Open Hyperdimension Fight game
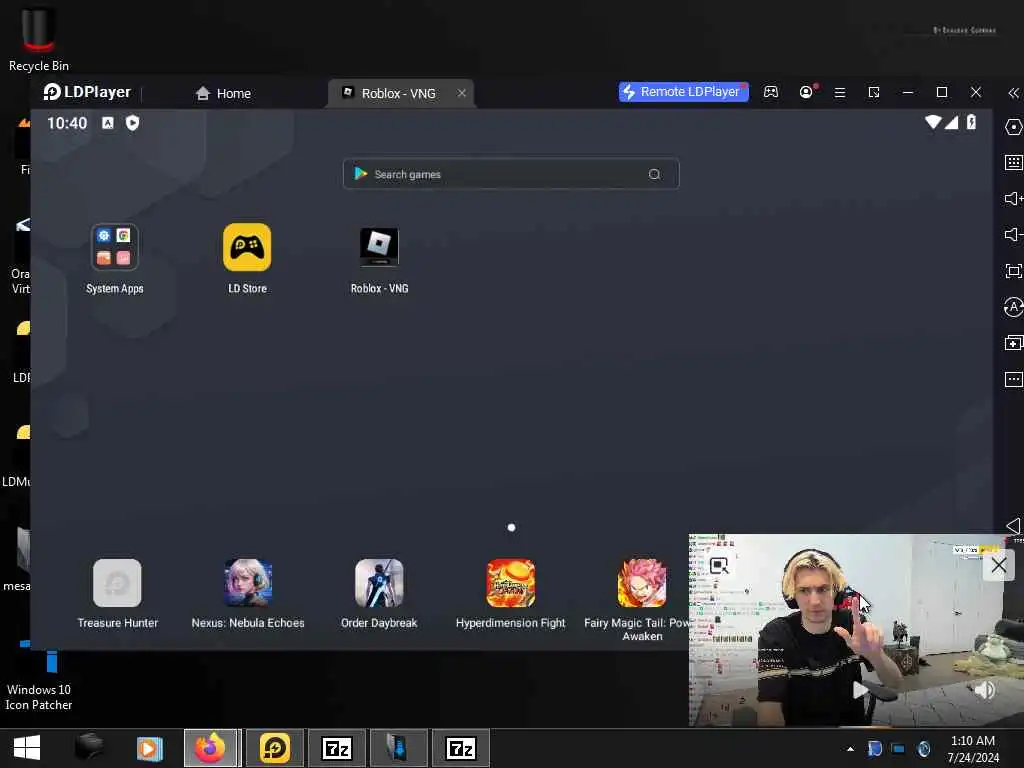 click(511, 583)
